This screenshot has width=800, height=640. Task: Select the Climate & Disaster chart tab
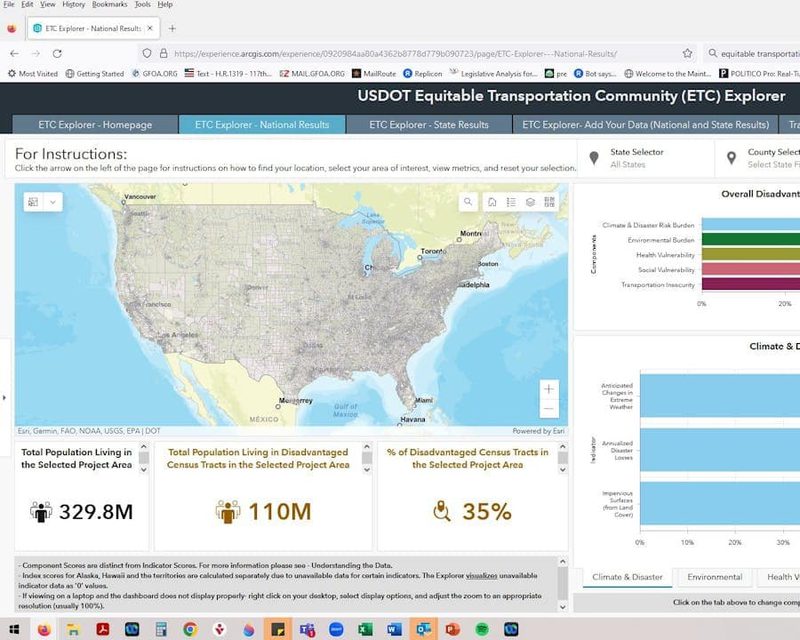(628, 577)
